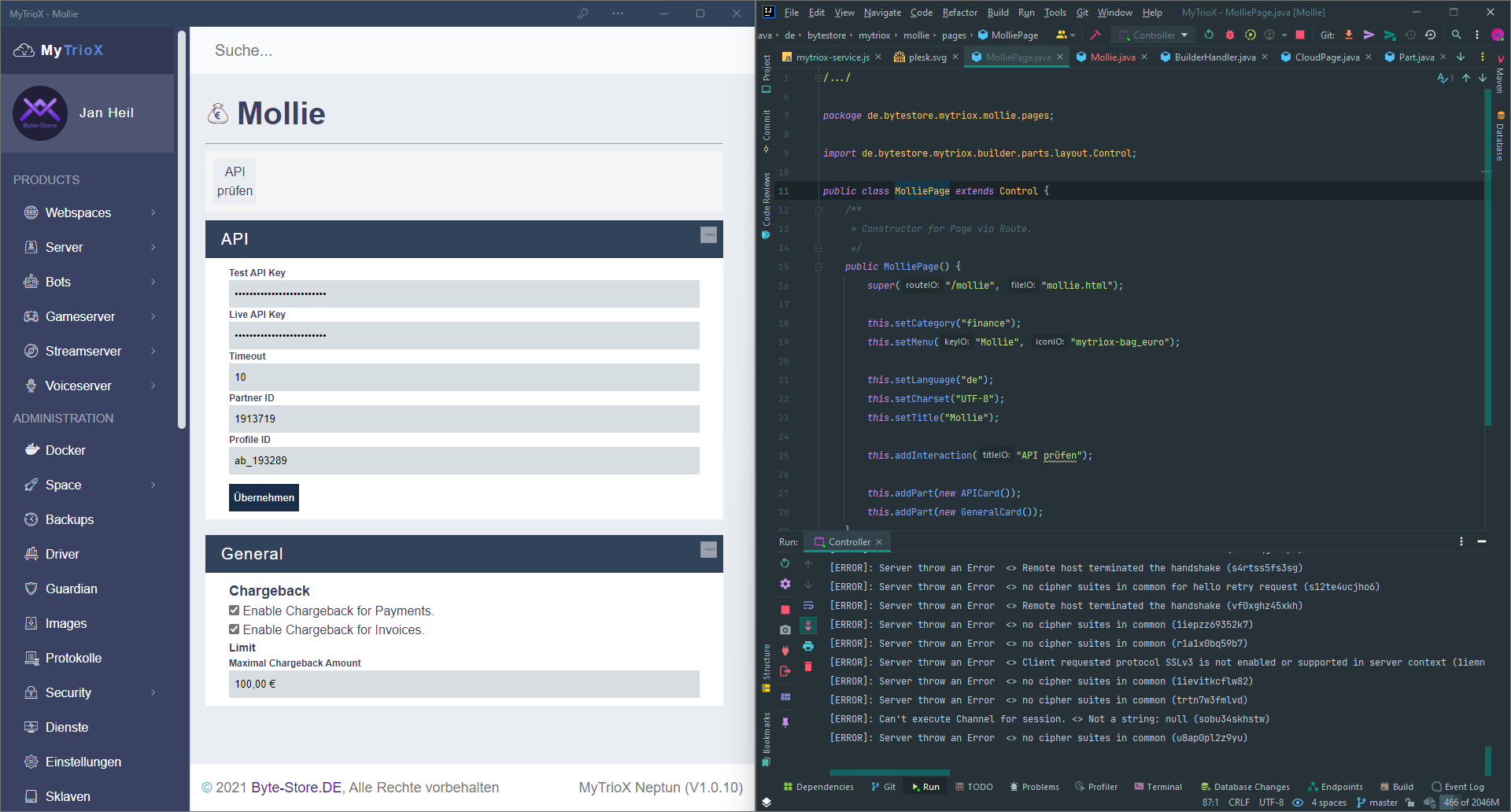Close the plesk.svg editor tab
This screenshot has height=812, width=1511.
pyautogui.click(x=955, y=57)
